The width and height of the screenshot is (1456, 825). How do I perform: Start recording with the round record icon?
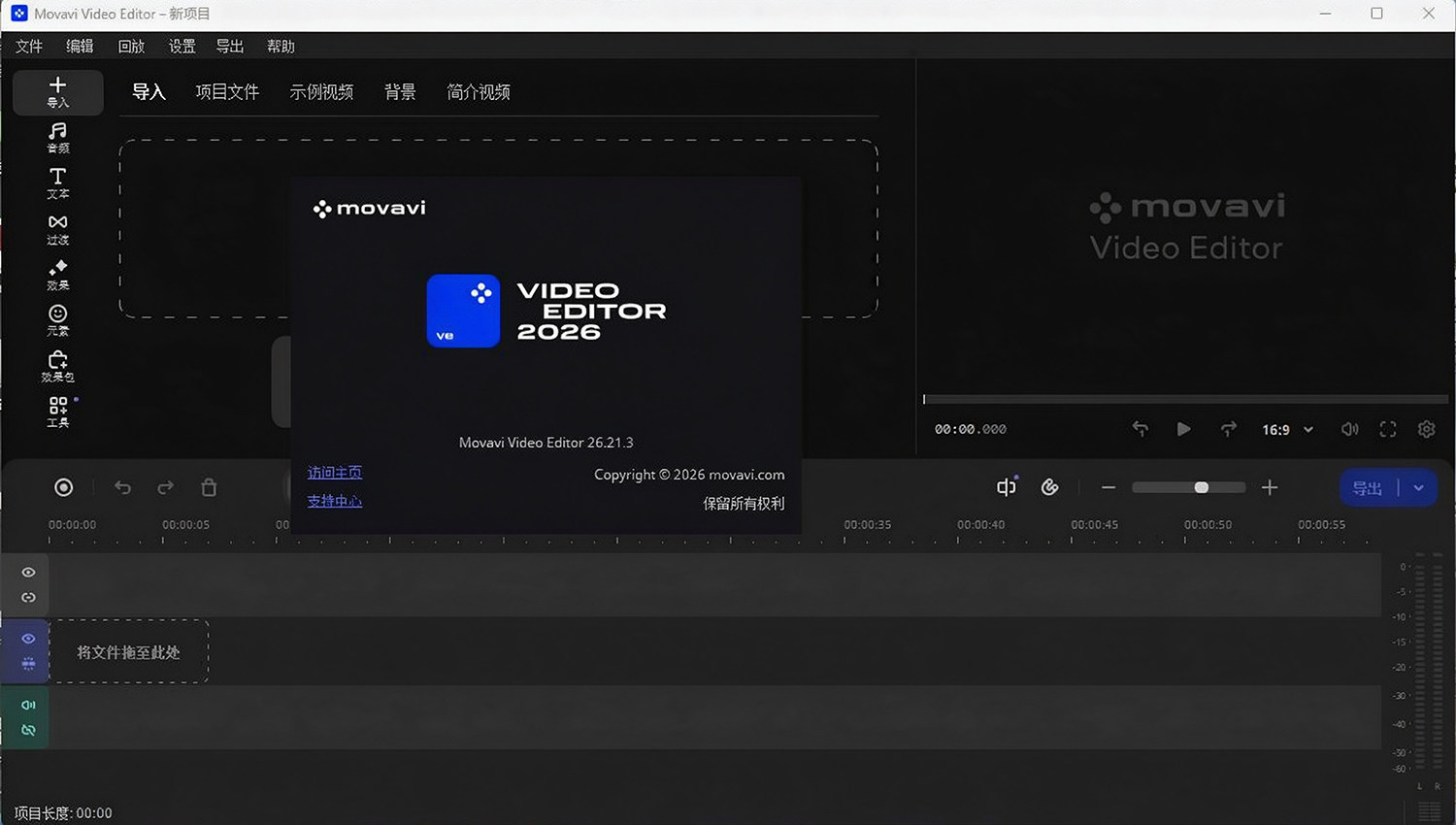(x=63, y=487)
